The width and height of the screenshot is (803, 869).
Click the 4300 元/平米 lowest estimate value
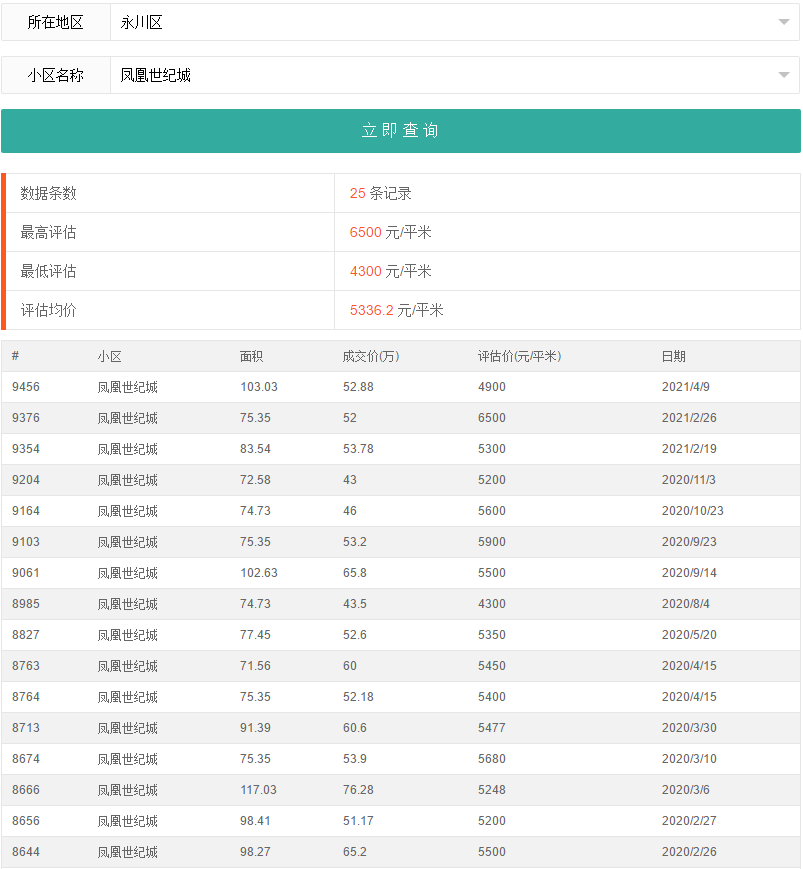(x=390, y=271)
